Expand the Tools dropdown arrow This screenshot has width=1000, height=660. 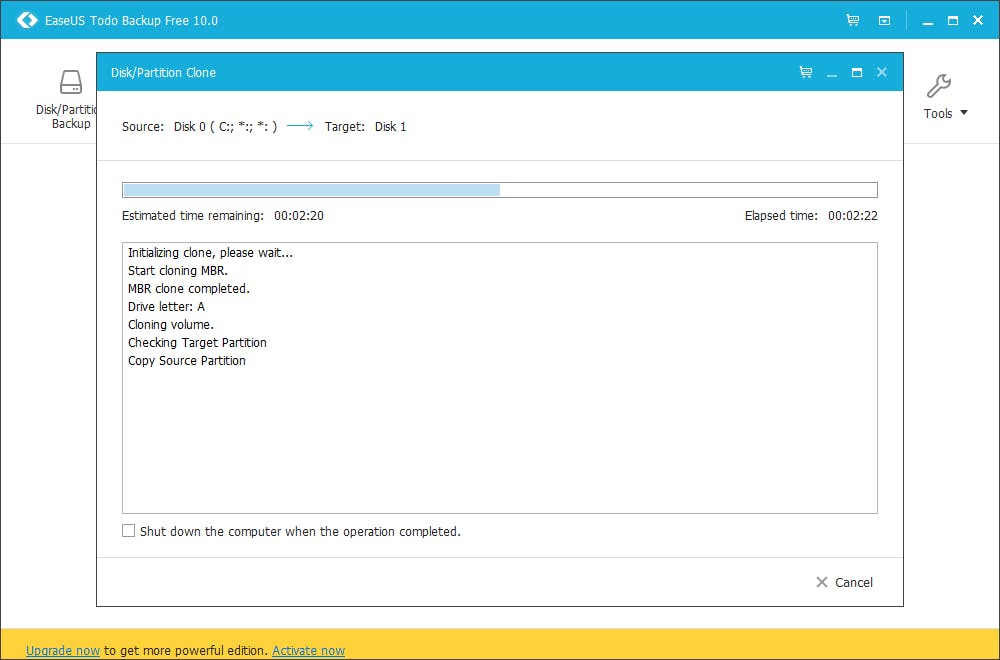pos(964,113)
